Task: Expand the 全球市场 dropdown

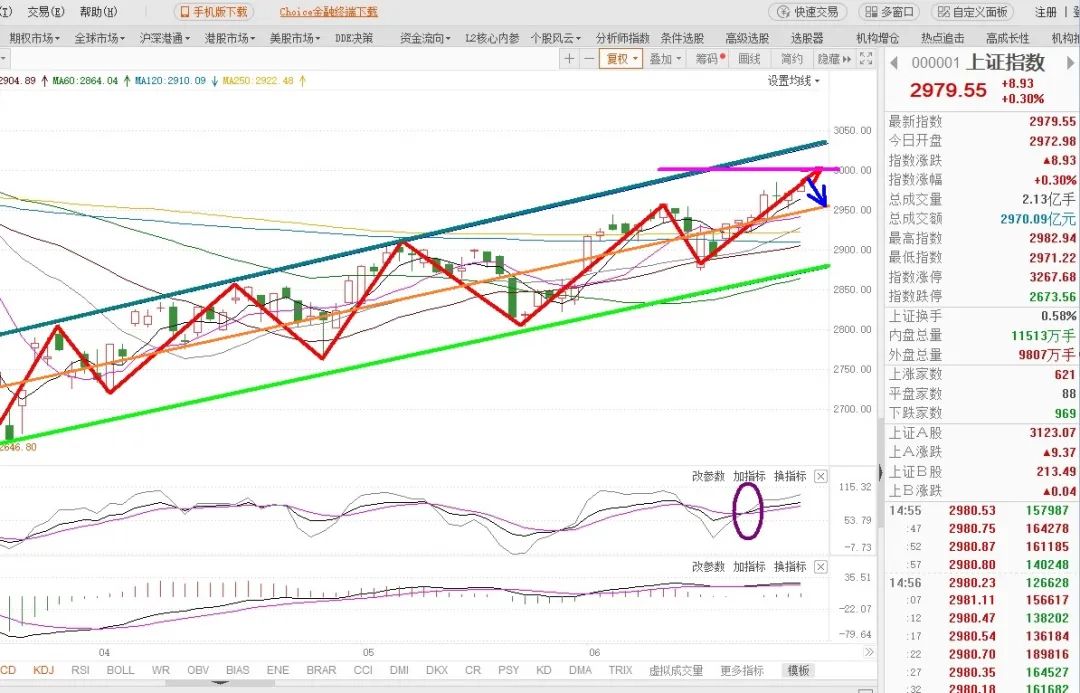Action: [x=99, y=38]
